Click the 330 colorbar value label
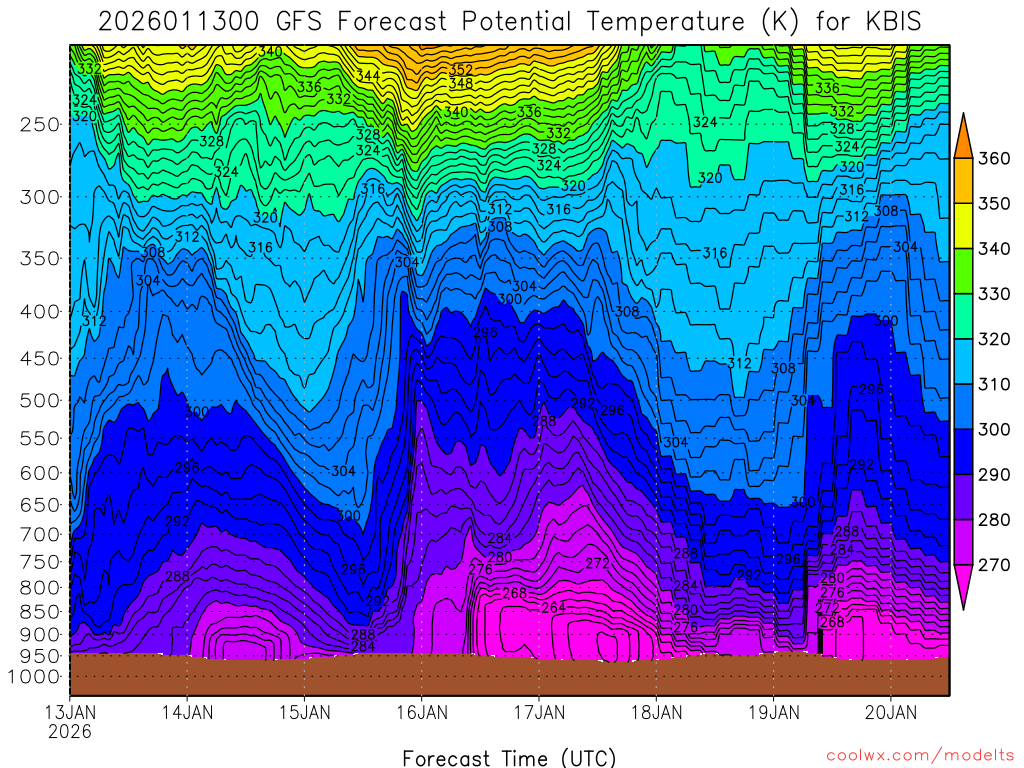Viewport: 1024px width, 768px height. tap(994, 294)
